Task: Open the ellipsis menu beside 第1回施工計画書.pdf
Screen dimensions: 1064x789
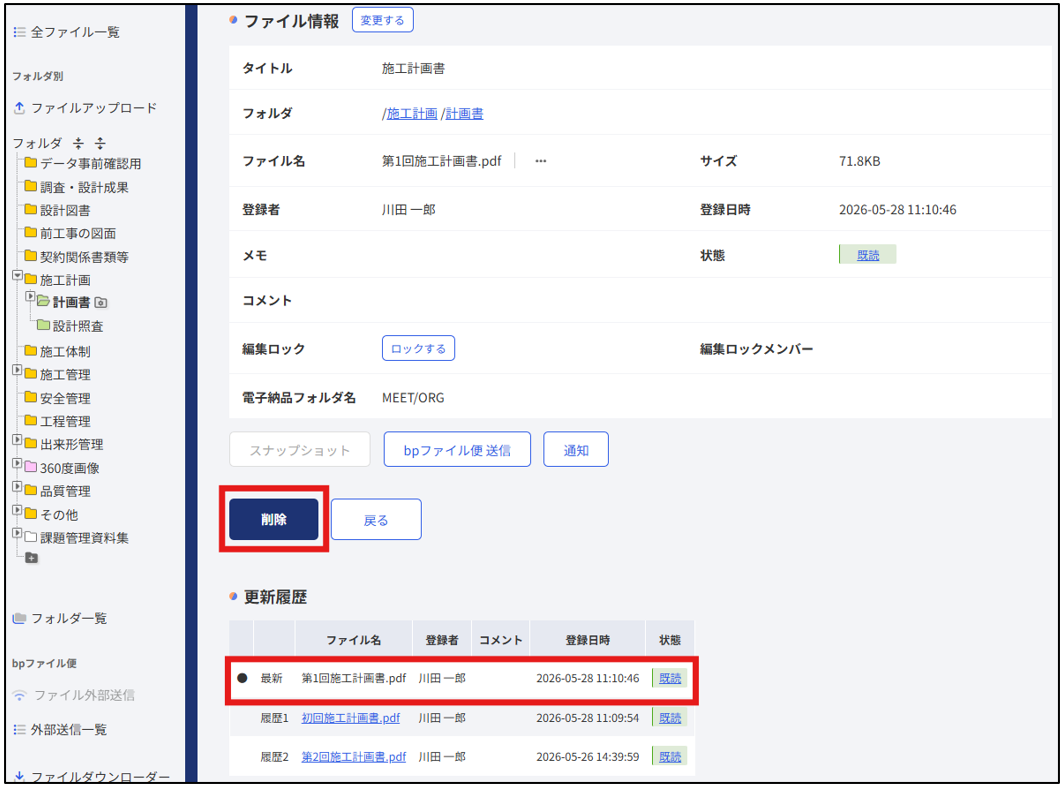Action: (541, 161)
